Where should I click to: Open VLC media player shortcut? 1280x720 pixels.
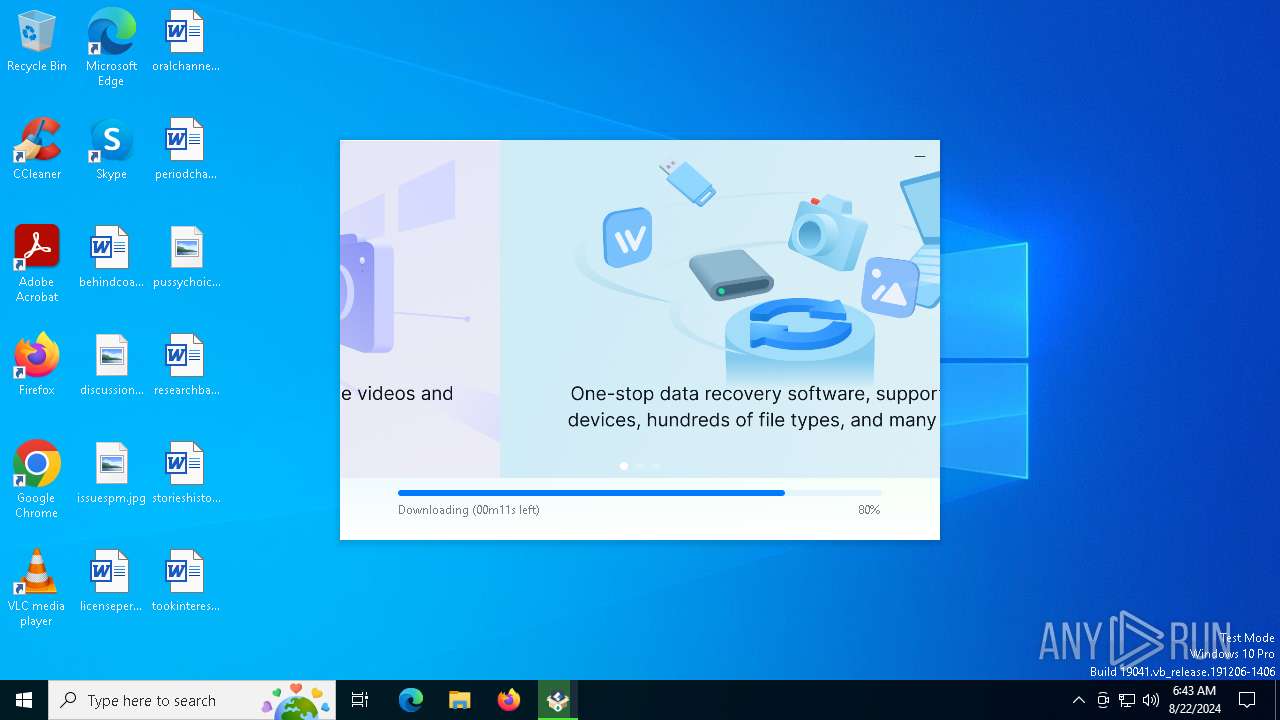pyautogui.click(x=37, y=588)
